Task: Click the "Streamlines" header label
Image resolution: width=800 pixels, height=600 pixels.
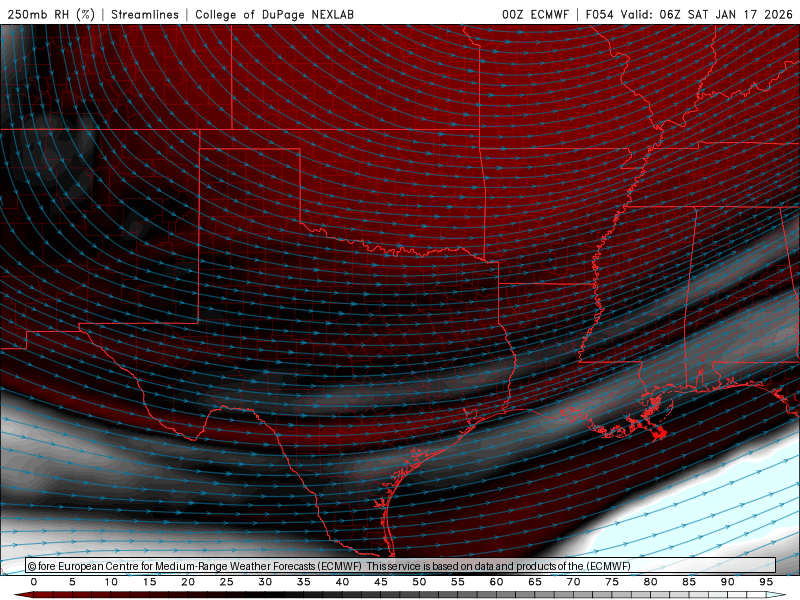Action: [x=145, y=14]
